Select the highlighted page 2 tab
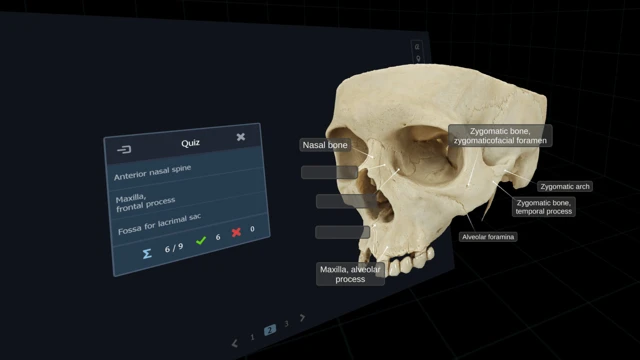The image size is (640, 360). 269,330
